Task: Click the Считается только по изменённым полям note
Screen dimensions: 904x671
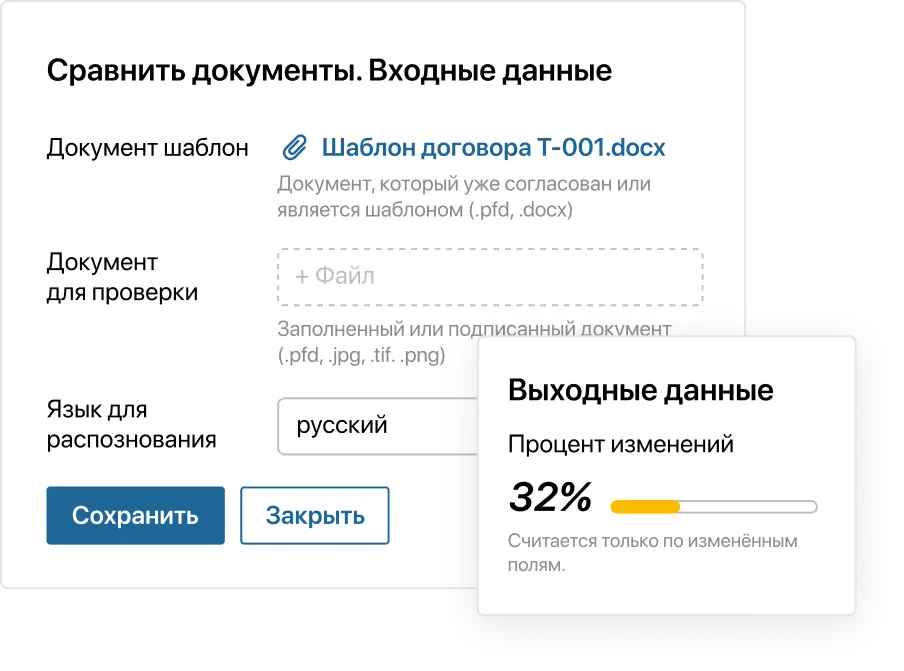Action: 652,553
